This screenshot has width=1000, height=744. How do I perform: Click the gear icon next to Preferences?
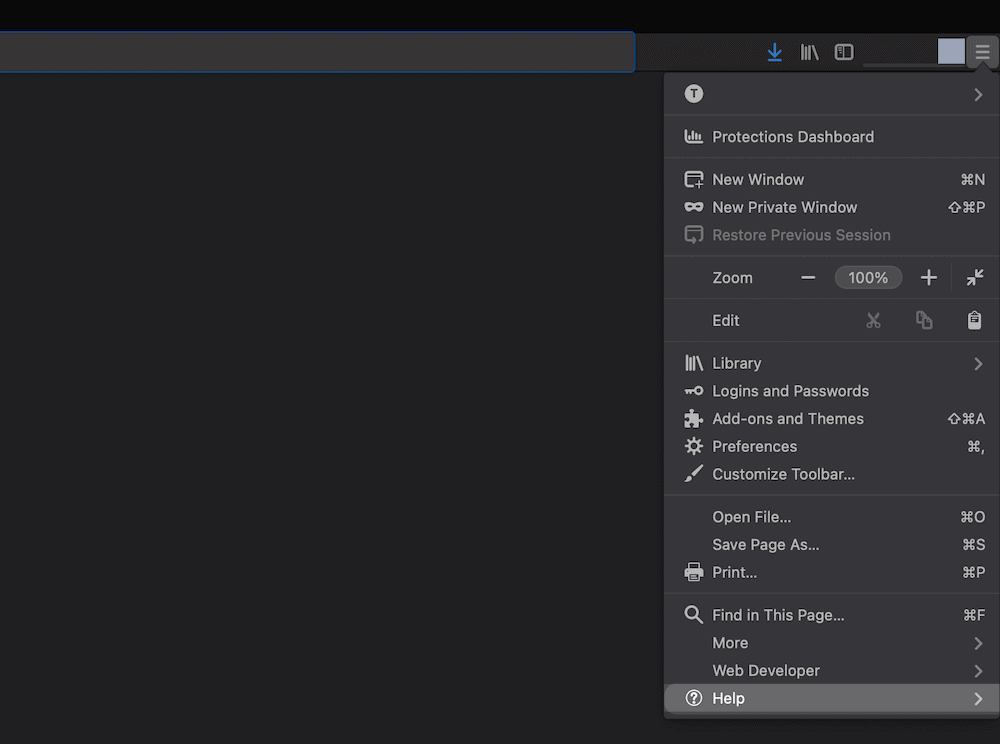coord(693,447)
